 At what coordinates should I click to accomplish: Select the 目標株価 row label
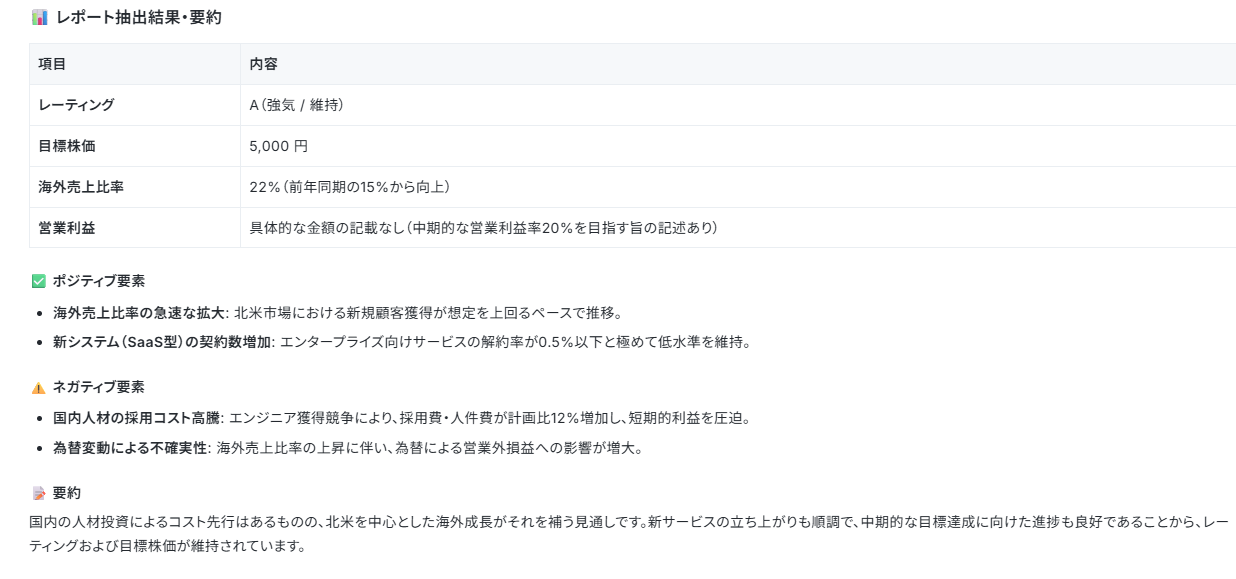tap(67, 146)
